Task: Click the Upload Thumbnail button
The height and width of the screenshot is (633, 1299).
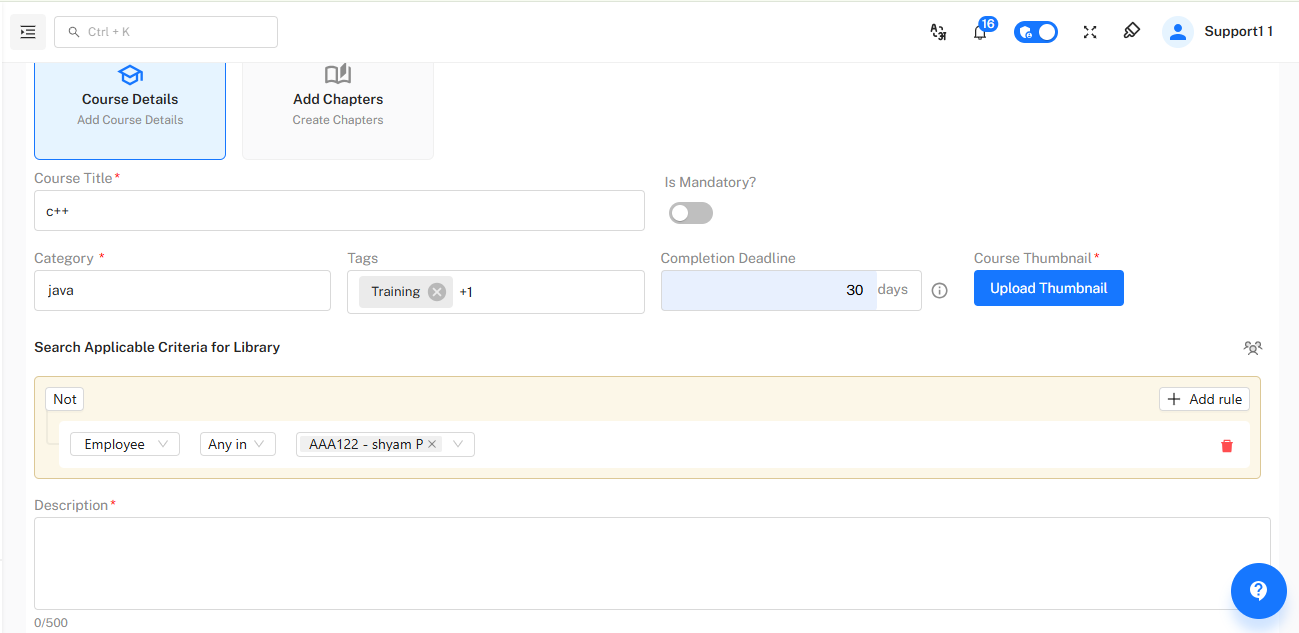Action: [1048, 288]
